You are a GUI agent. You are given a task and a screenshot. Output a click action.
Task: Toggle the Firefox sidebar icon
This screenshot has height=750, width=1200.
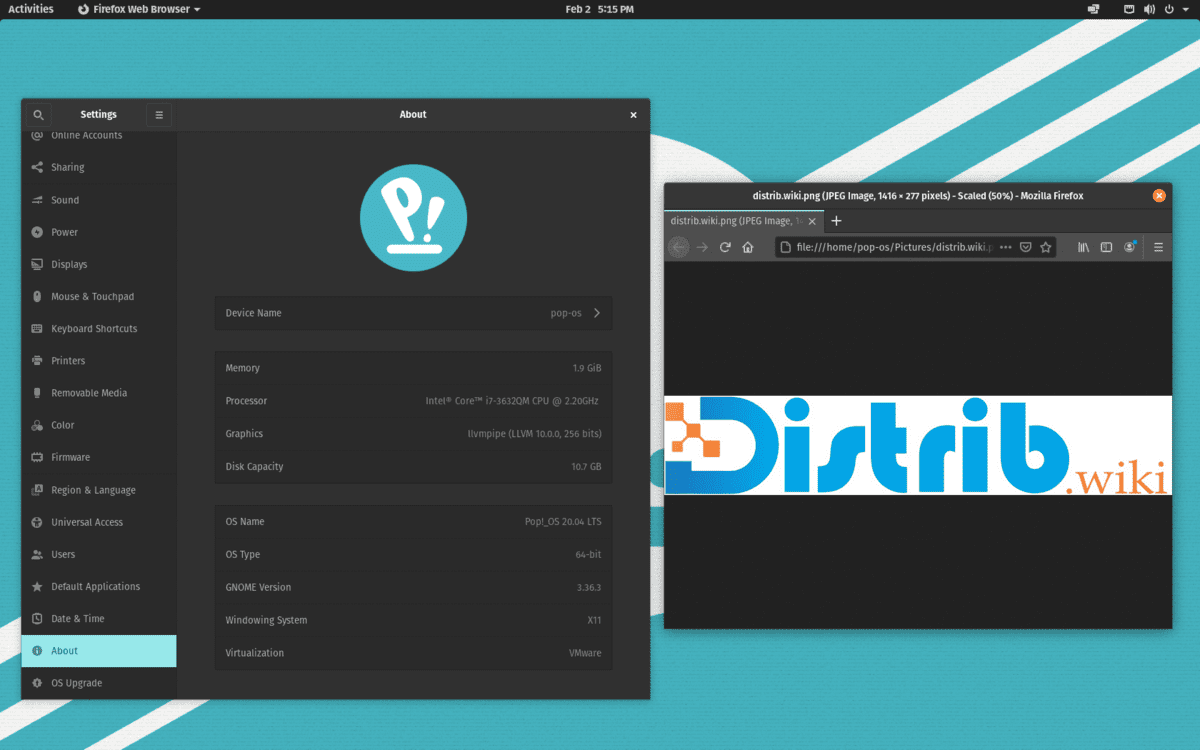1106,247
